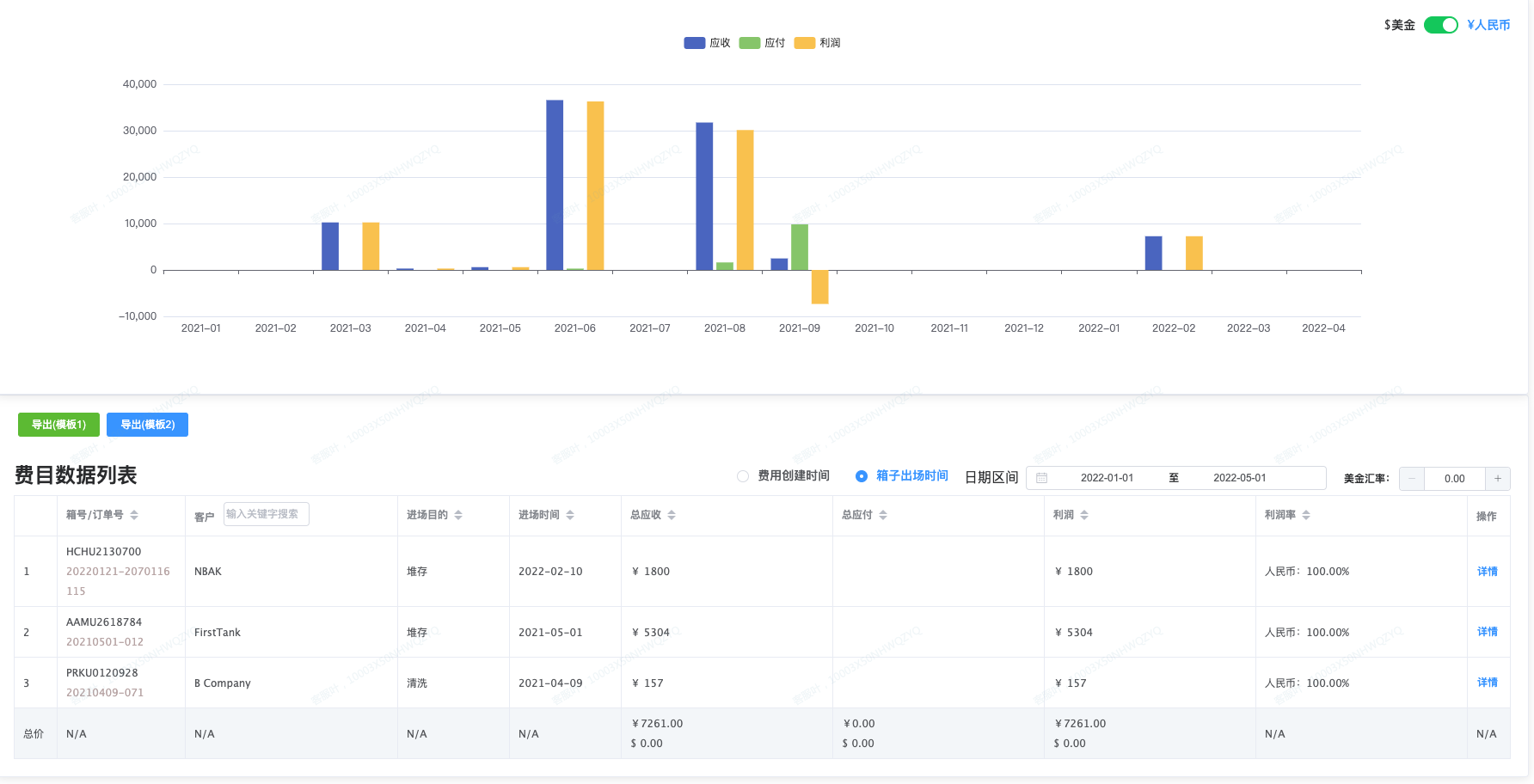
Task: Click the 总应付 sort icon
Action: (x=883, y=515)
